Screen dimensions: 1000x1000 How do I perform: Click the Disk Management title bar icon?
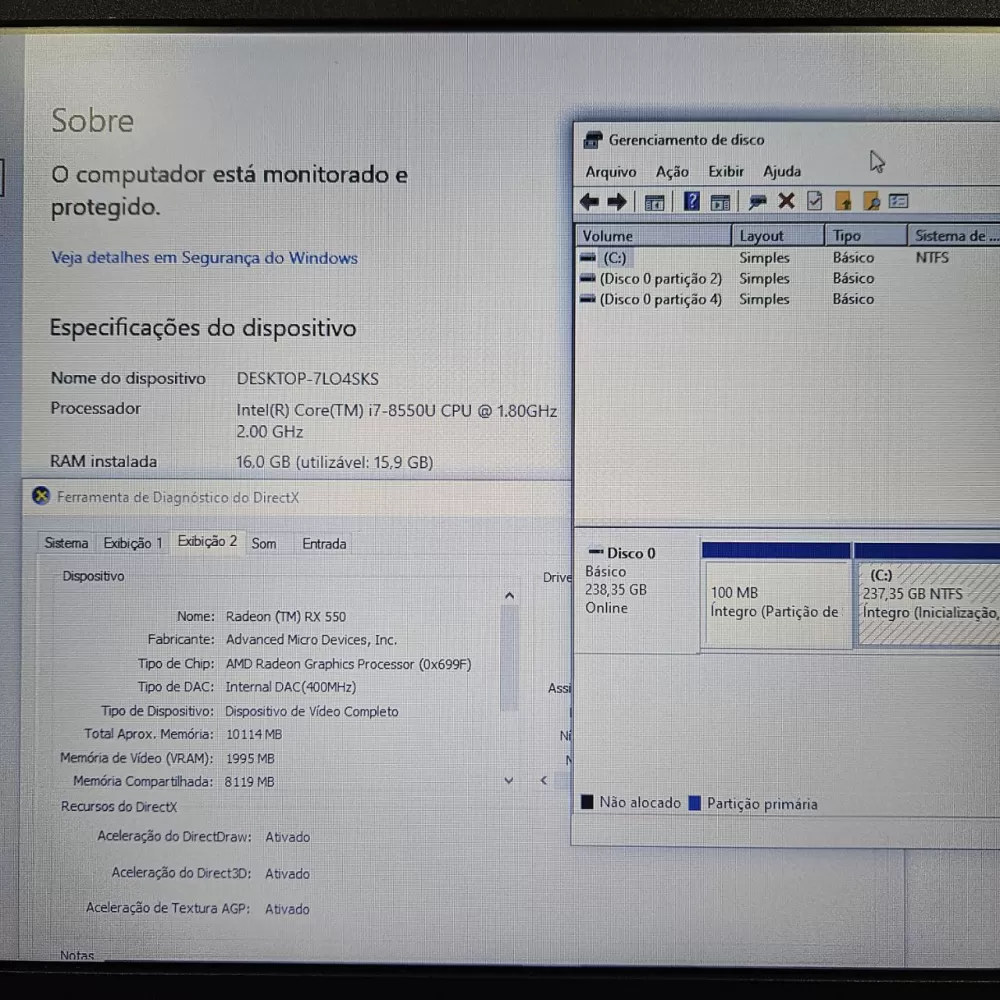coord(592,140)
